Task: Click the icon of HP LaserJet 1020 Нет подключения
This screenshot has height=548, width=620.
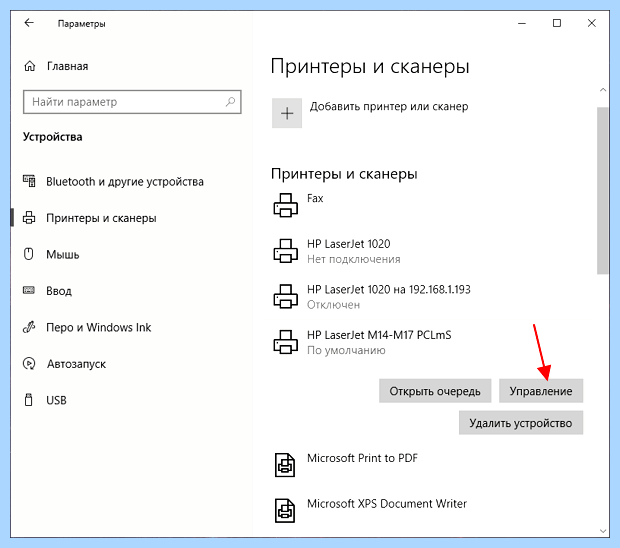Action: pos(285,251)
